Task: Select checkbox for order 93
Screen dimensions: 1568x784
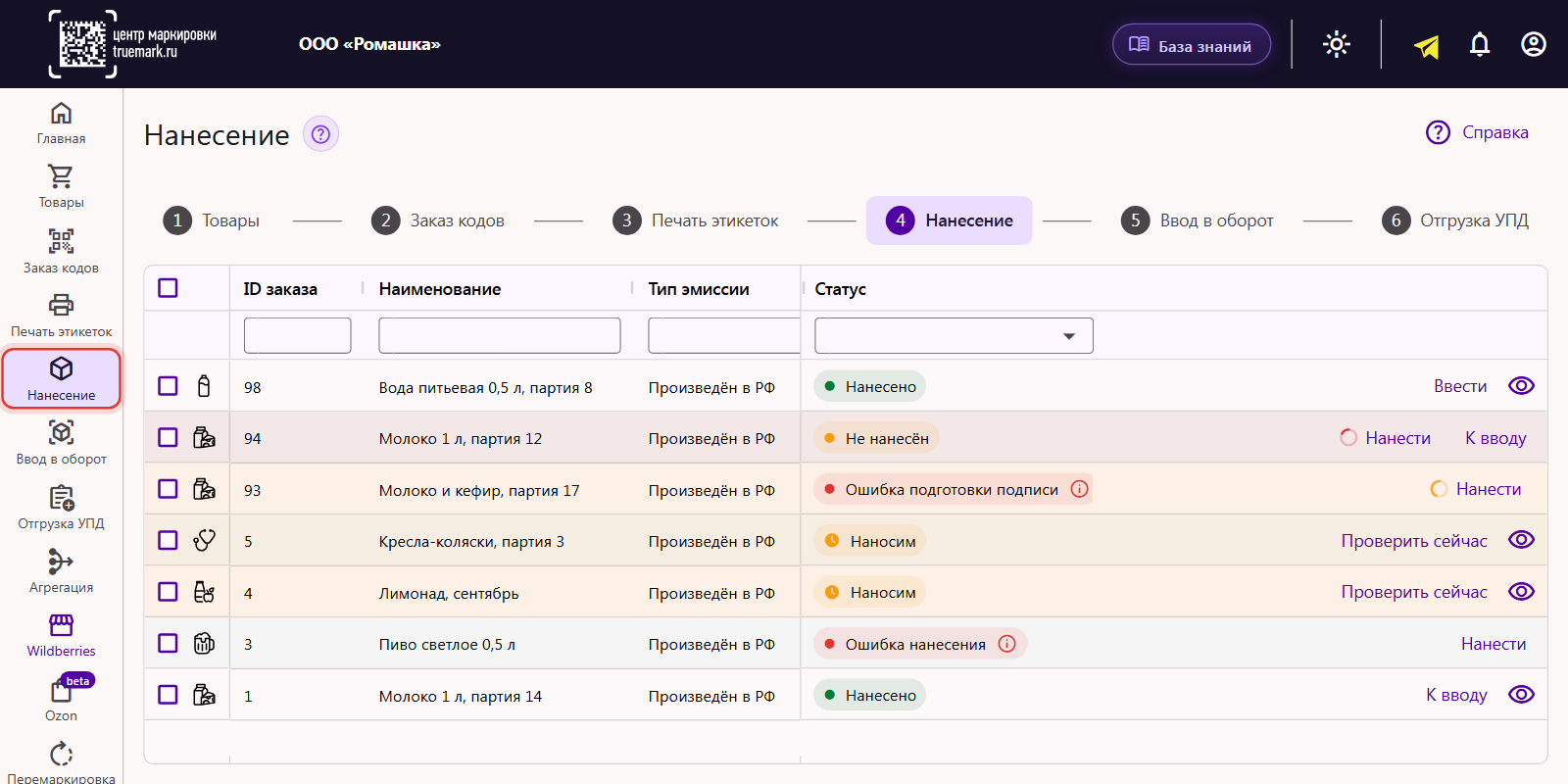Action: pyautogui.click(x=169, y=489)
